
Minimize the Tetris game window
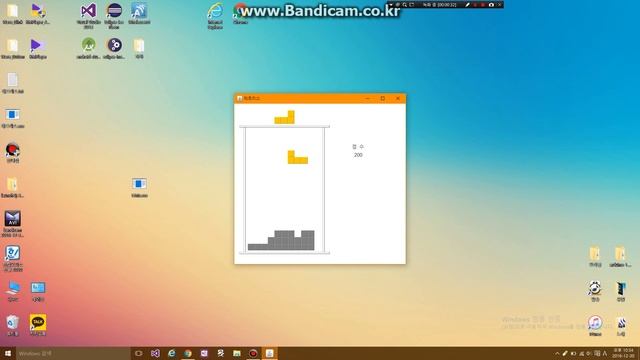coord(367,98)
